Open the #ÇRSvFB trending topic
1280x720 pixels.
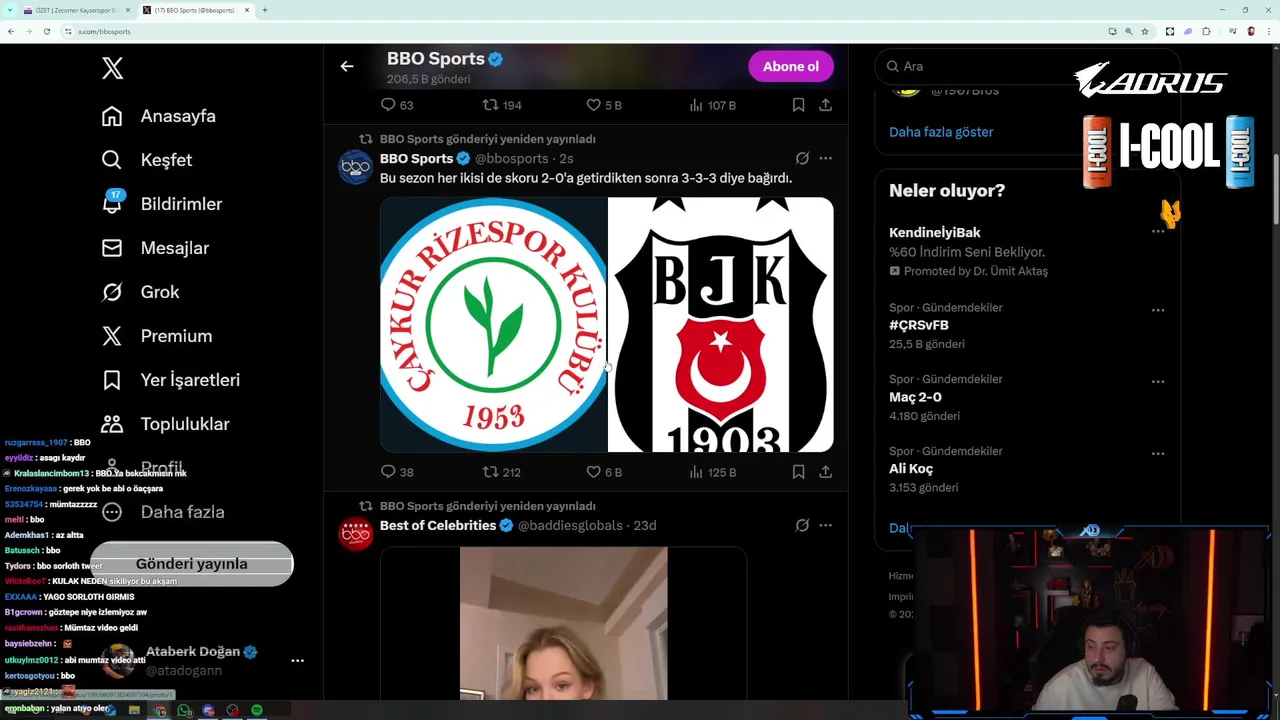pyautogui.click(x=919, y=325)
